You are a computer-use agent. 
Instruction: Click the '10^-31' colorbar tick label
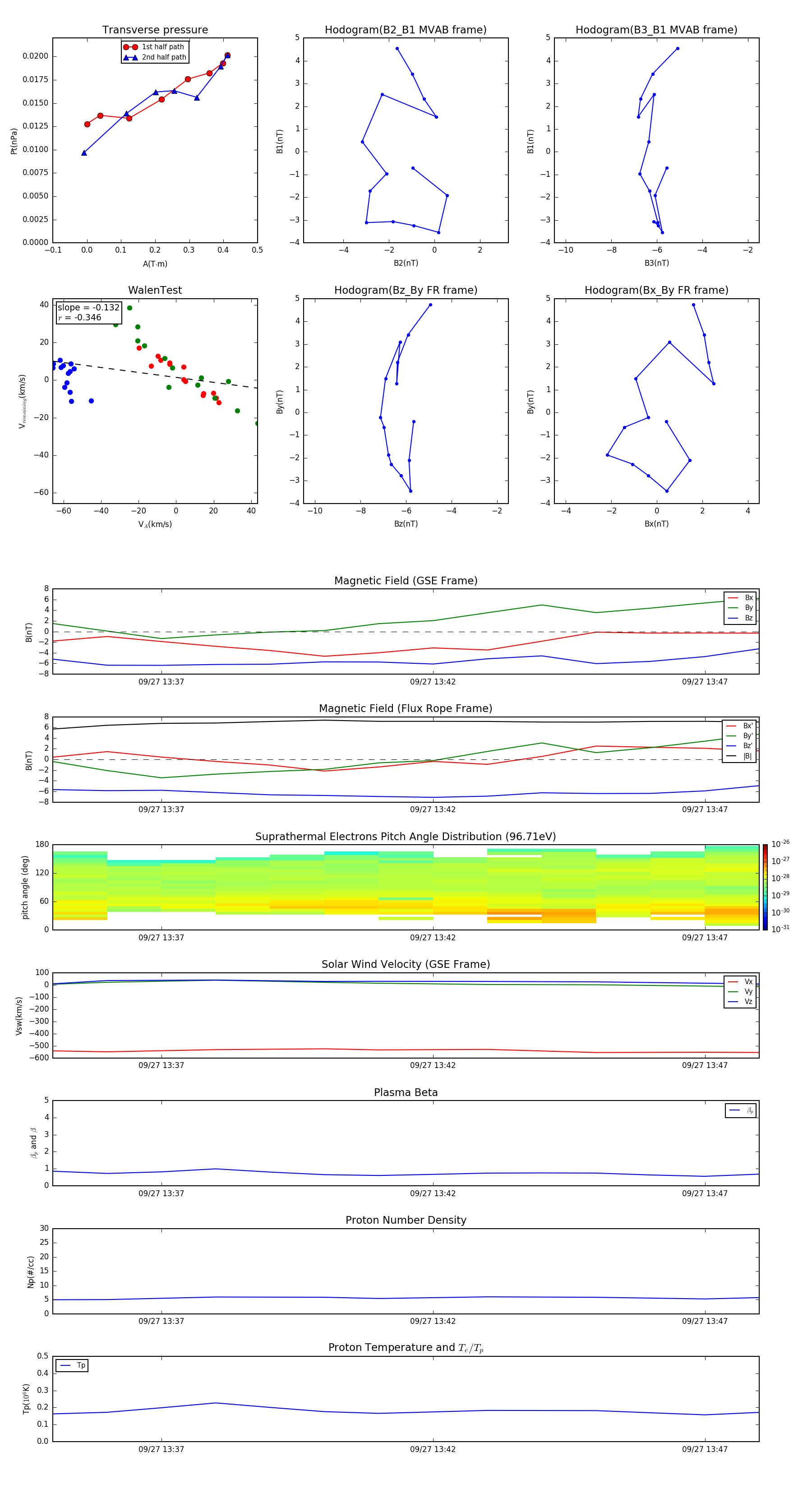(780, 929)
